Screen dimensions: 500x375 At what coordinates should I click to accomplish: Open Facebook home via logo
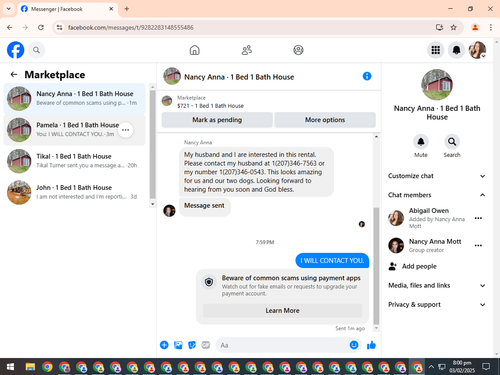point(15,50)
